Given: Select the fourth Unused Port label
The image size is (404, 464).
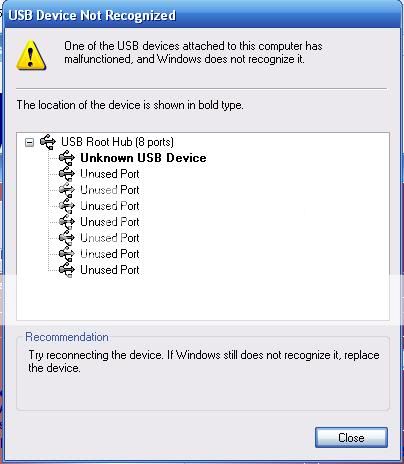Looking at the screenshot, I should click(x=110, y=222).
